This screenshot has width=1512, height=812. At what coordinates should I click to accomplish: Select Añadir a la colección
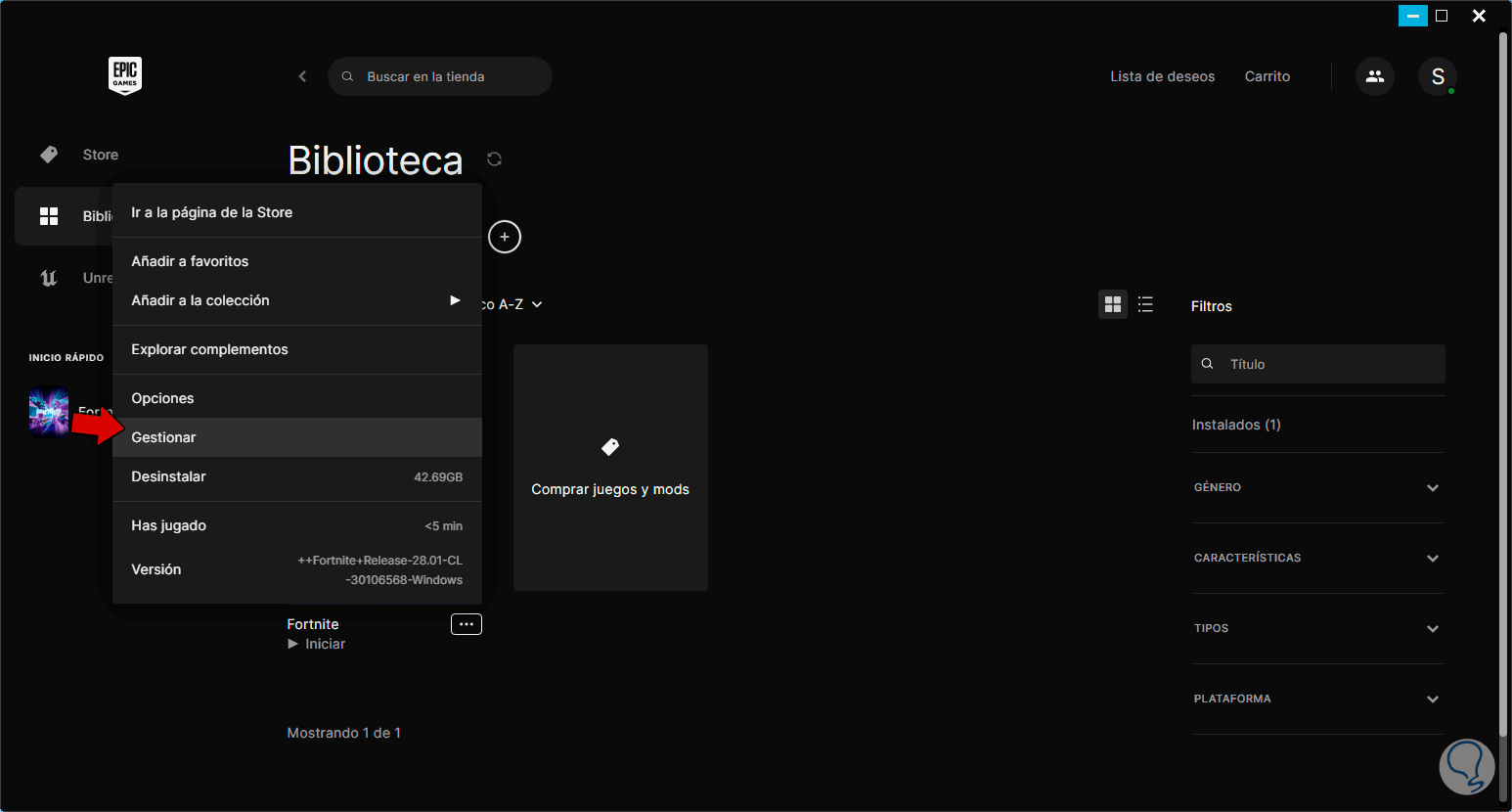297,300
